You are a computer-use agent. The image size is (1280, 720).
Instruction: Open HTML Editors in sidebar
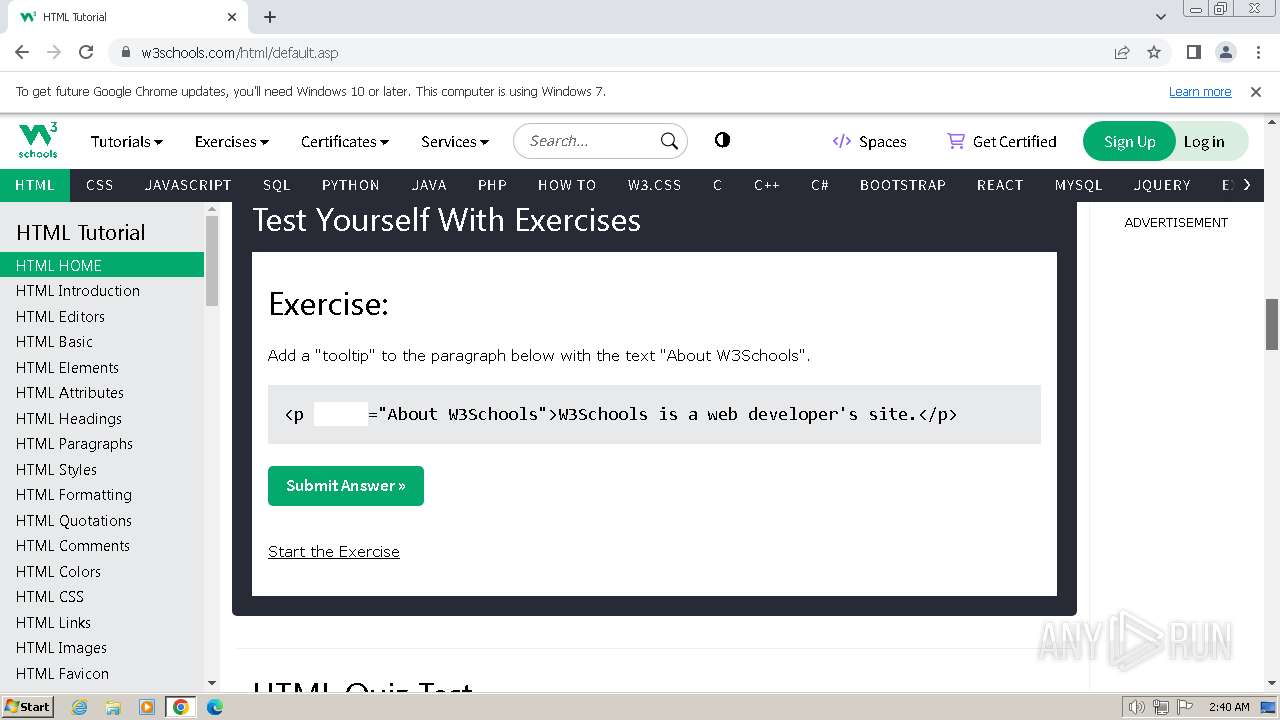click(x=102, y=316)
